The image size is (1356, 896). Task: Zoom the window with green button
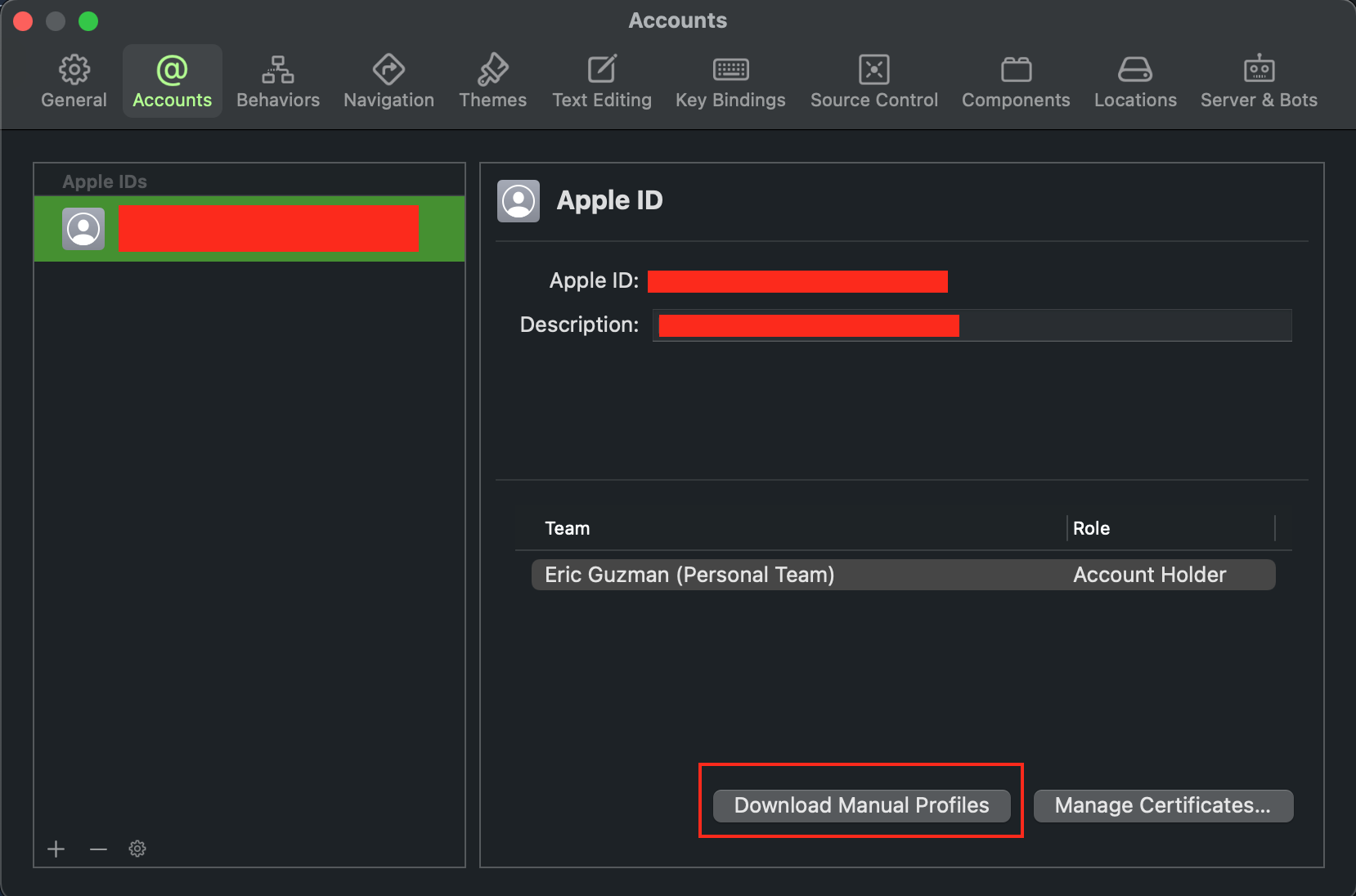click(88, 21)
